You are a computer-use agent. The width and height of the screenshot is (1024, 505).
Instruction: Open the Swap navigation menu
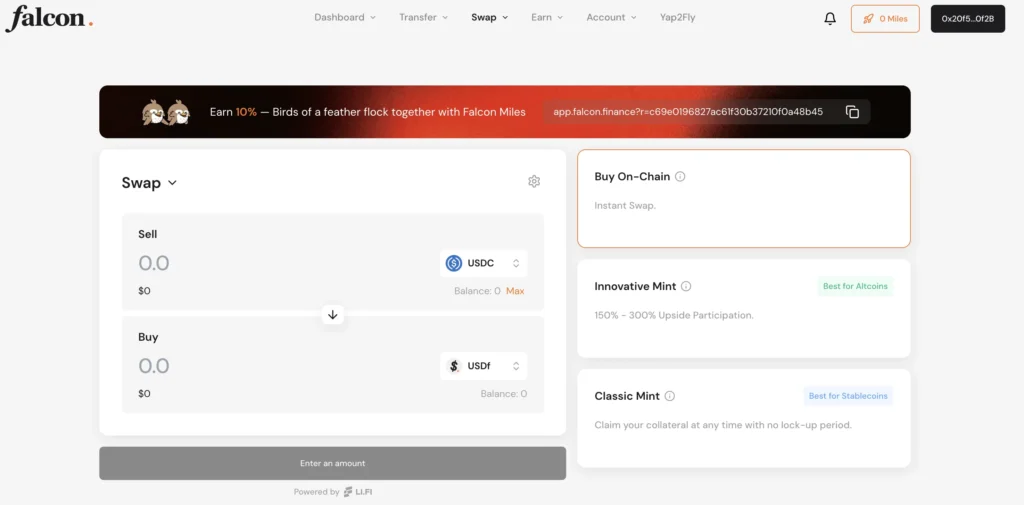click(x=490, y=18)
